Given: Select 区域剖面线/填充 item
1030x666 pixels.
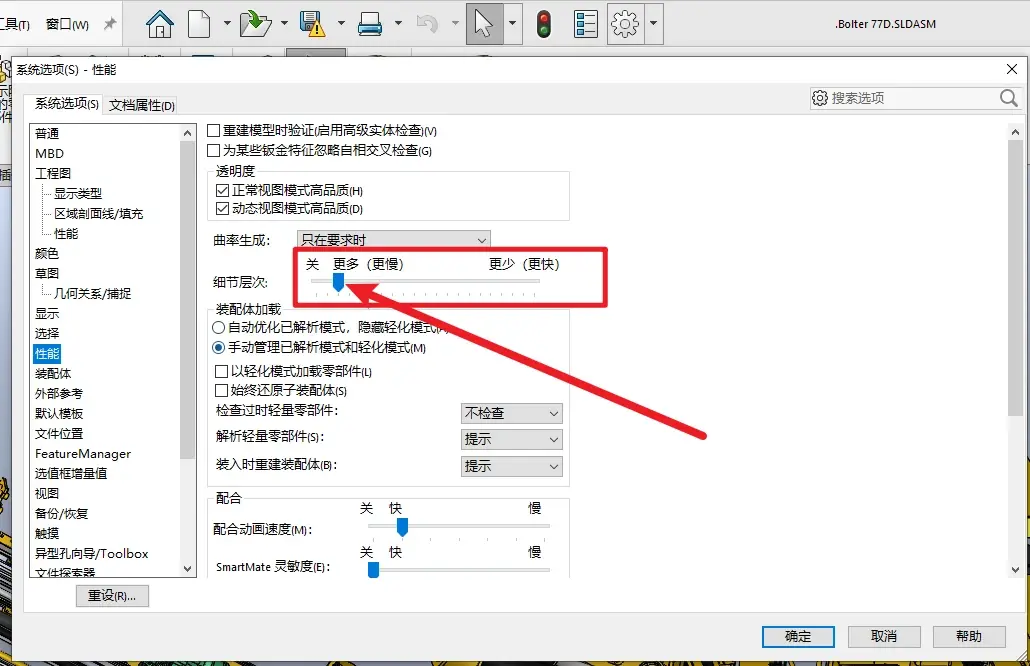Looking at the screenshot, I should pos(98,213).
